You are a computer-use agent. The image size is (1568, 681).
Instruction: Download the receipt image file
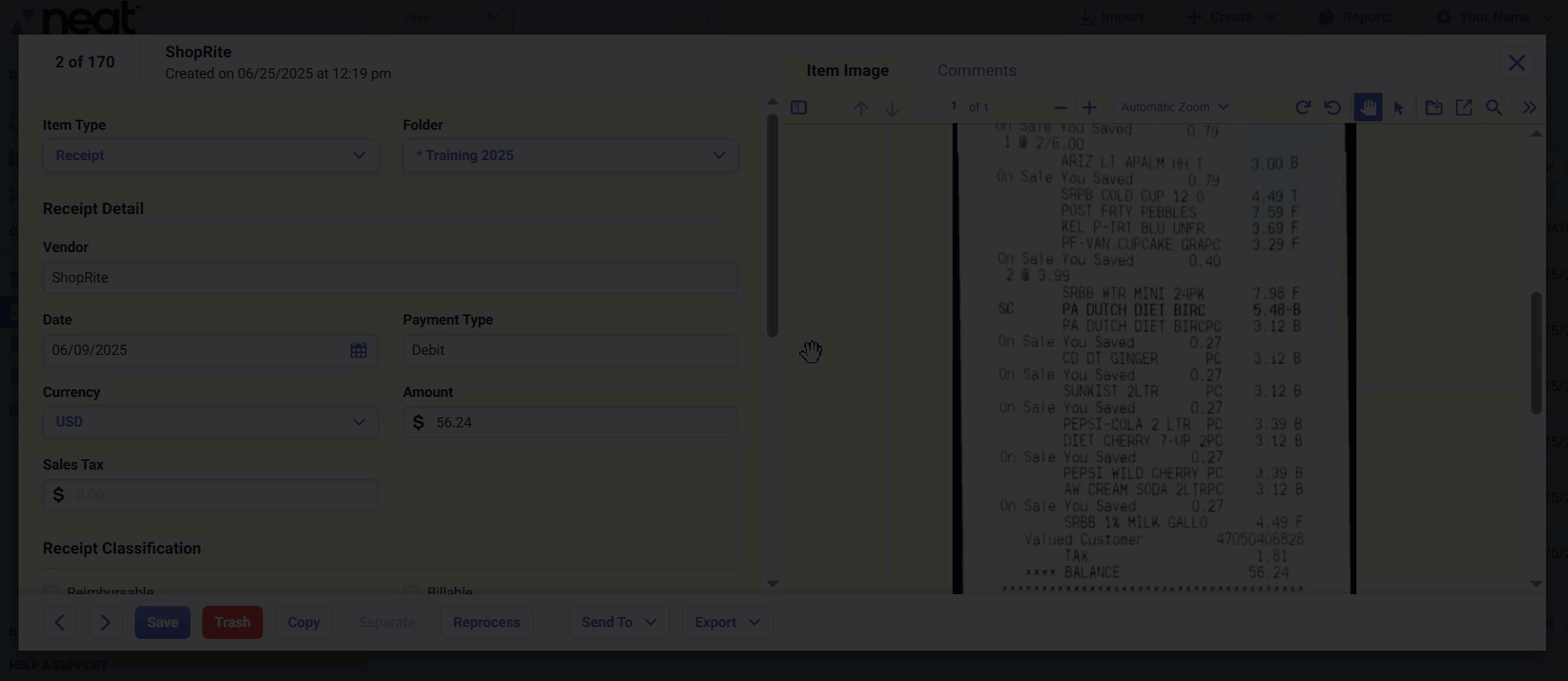[x=1433, y=108]
